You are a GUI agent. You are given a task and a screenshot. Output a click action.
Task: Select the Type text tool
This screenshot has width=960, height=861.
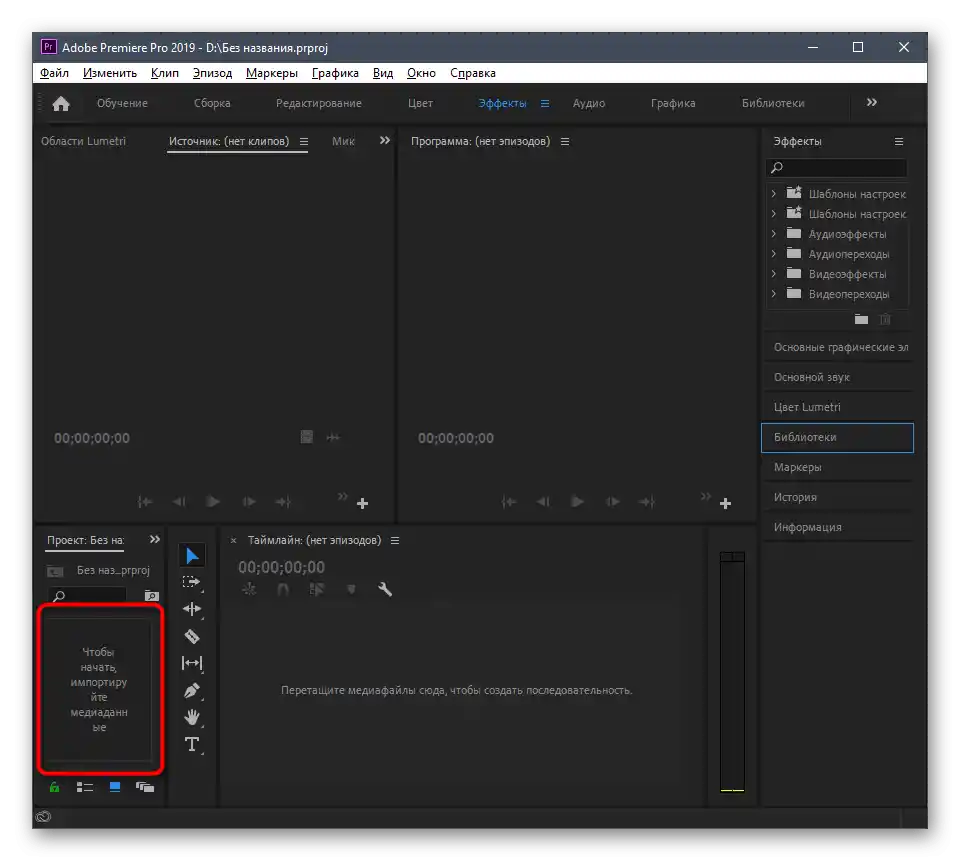[191, 744]
